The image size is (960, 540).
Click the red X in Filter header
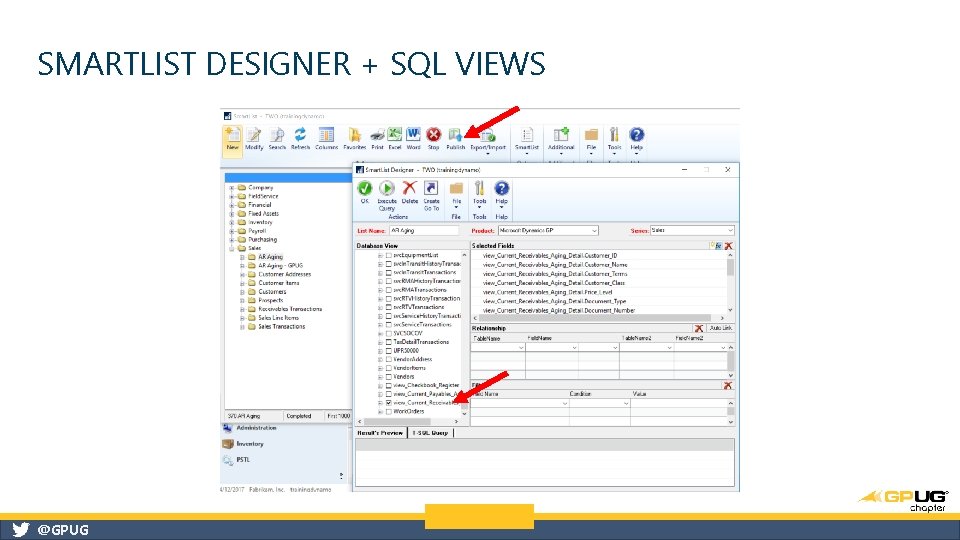point(727,385)
